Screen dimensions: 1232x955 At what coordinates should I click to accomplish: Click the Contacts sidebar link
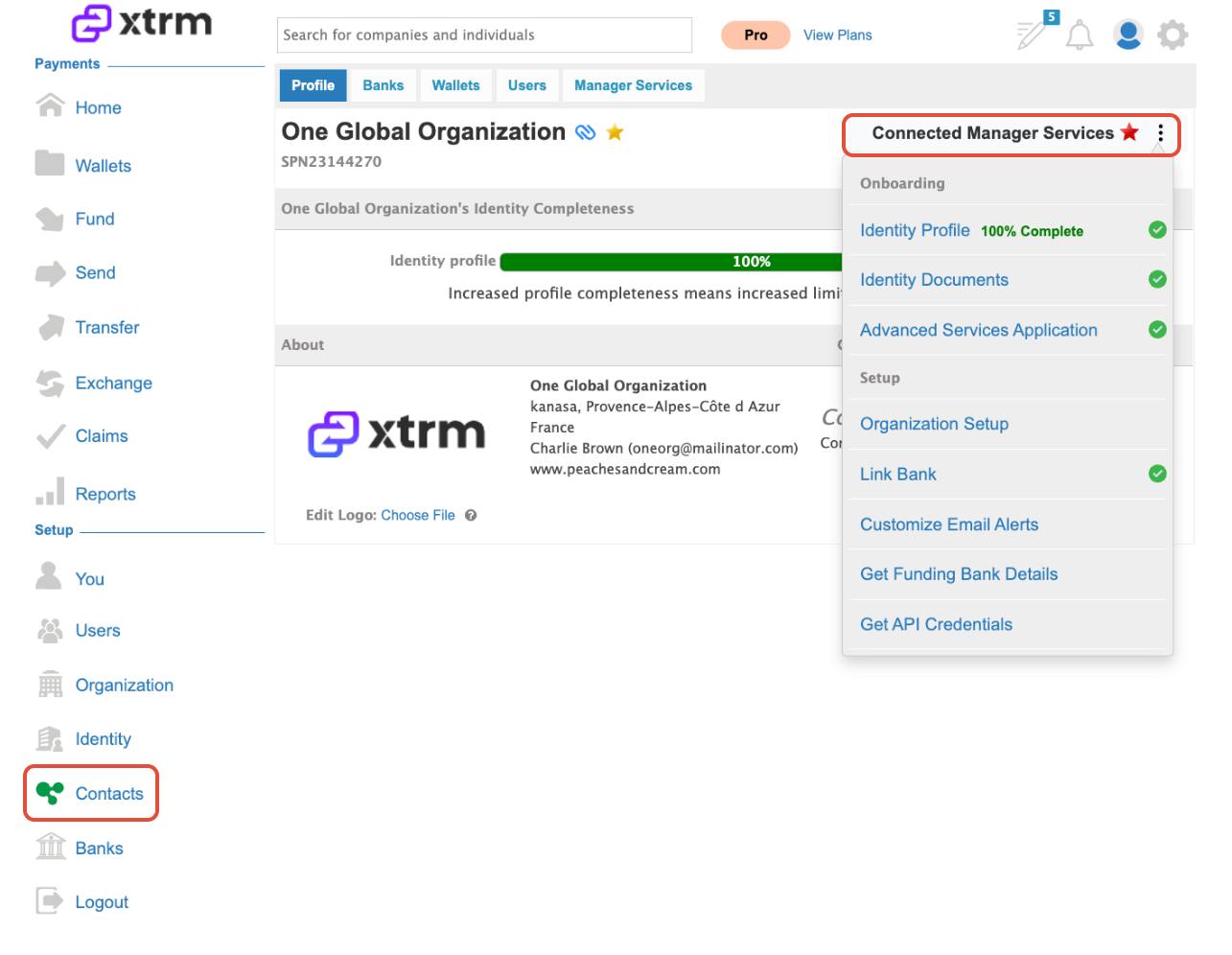pyautogui.click(x=109, y=793)
